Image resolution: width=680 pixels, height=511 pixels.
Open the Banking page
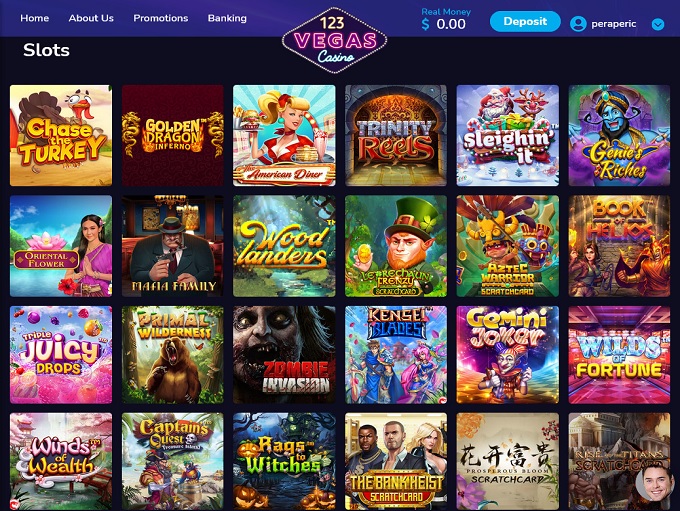227,18
